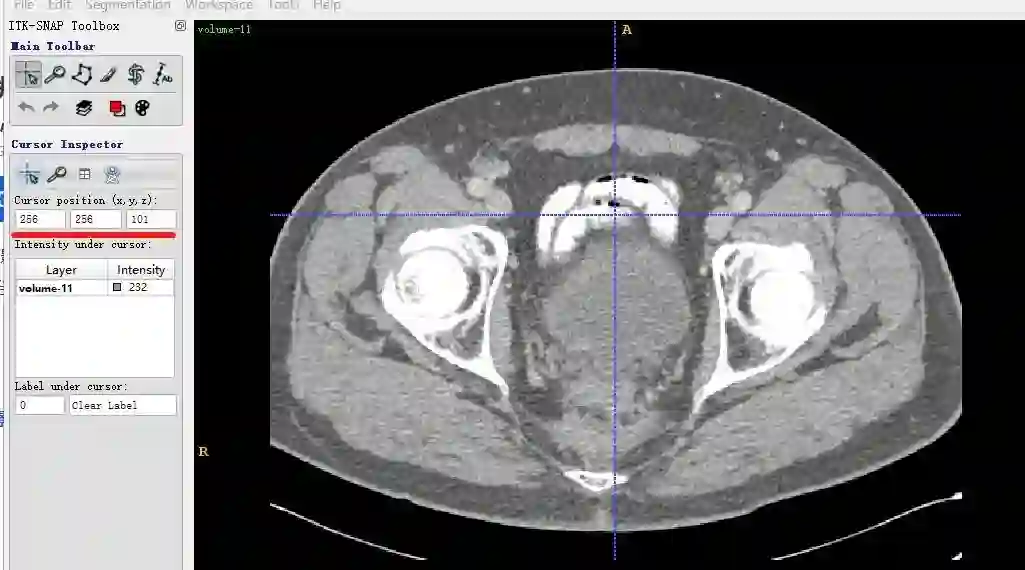
Task: Undock the ITK-SNAP Toolbox panel
Action: [x=180, y=25]
